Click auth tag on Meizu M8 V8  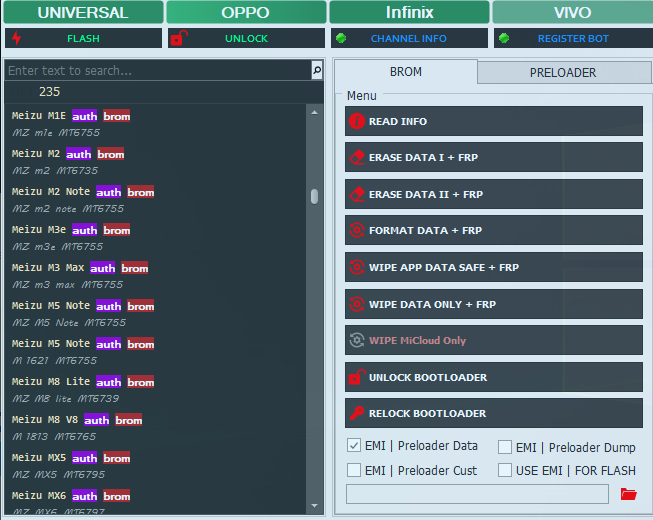coord(97,420)
